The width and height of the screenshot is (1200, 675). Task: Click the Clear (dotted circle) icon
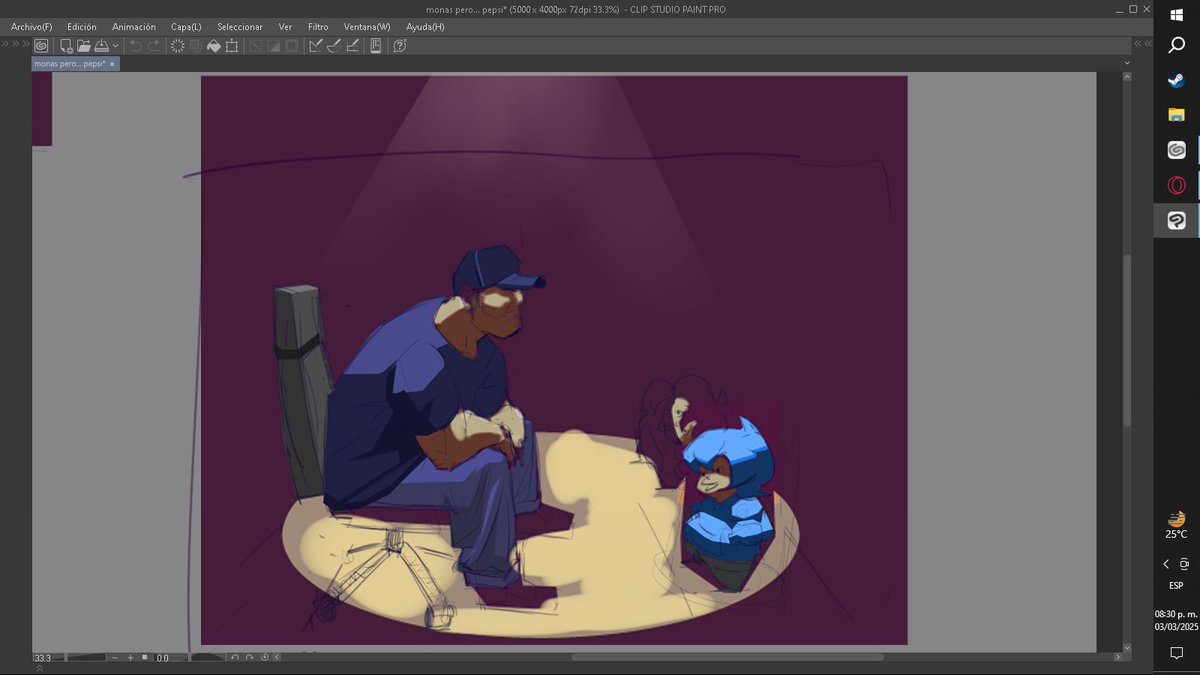pos(177,46)
